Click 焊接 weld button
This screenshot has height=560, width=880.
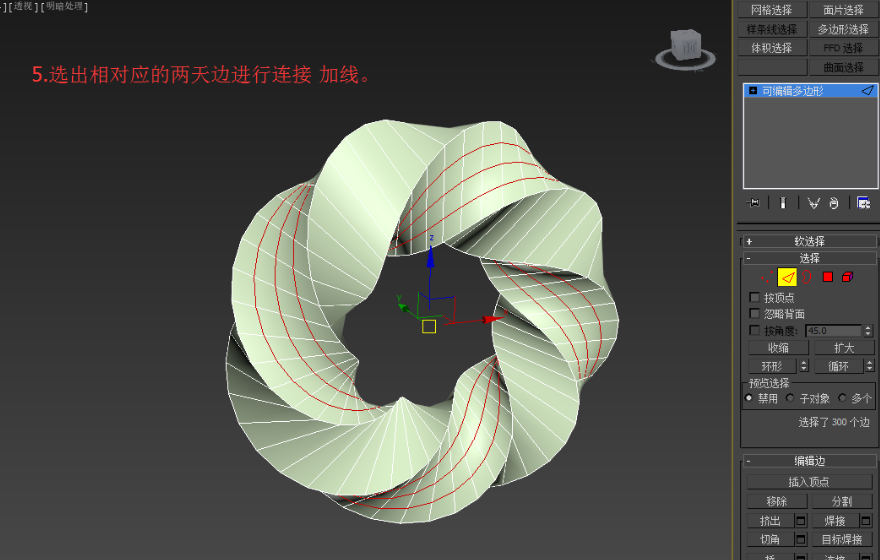pyautogui.click(x=835, y=521)
